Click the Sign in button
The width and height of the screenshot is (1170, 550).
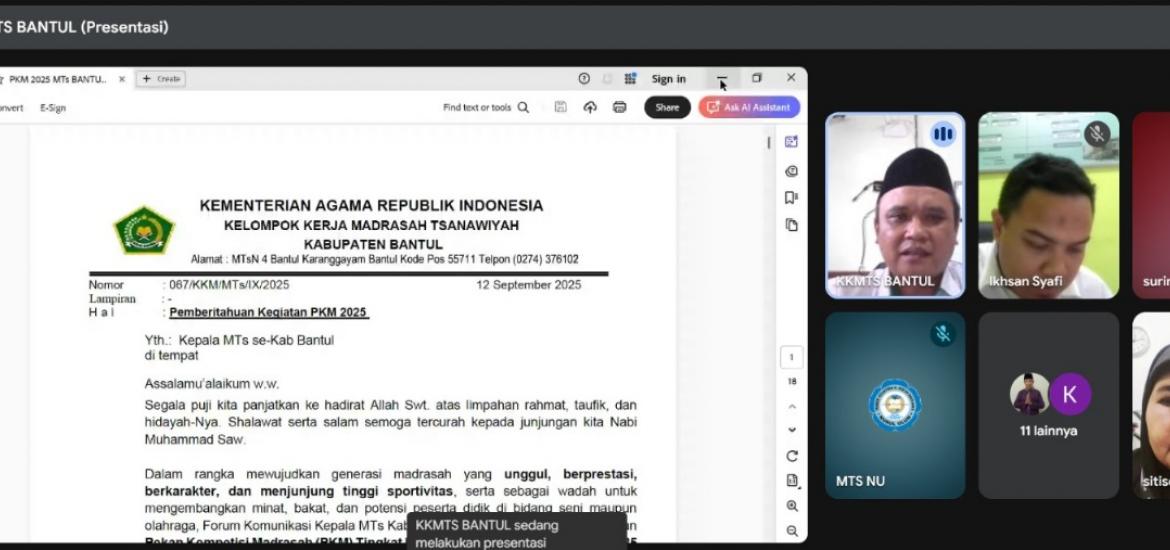coord(668,79)
